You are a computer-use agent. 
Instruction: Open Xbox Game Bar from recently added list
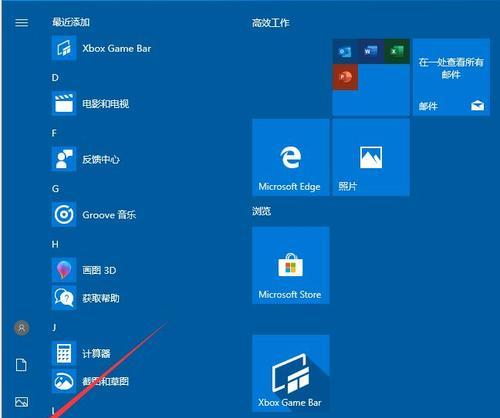pos(102,48)
